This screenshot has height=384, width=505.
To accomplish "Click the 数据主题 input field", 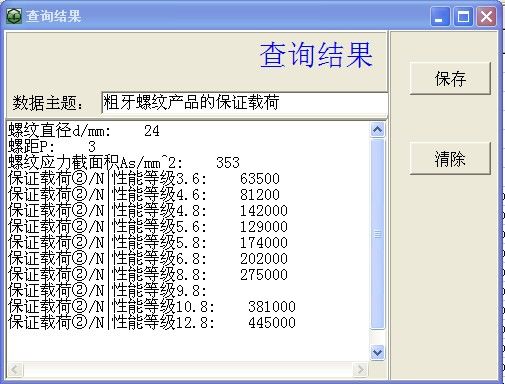I will click(x=244, y=102).
